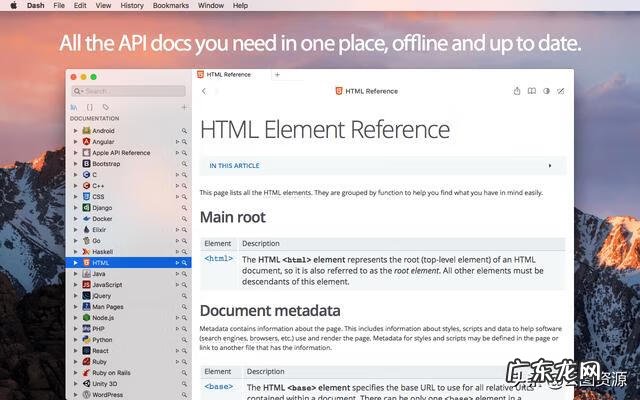640x400 pixels.
Task: Select the snippets braces icon in sidebar
Action: coord(90,107)
